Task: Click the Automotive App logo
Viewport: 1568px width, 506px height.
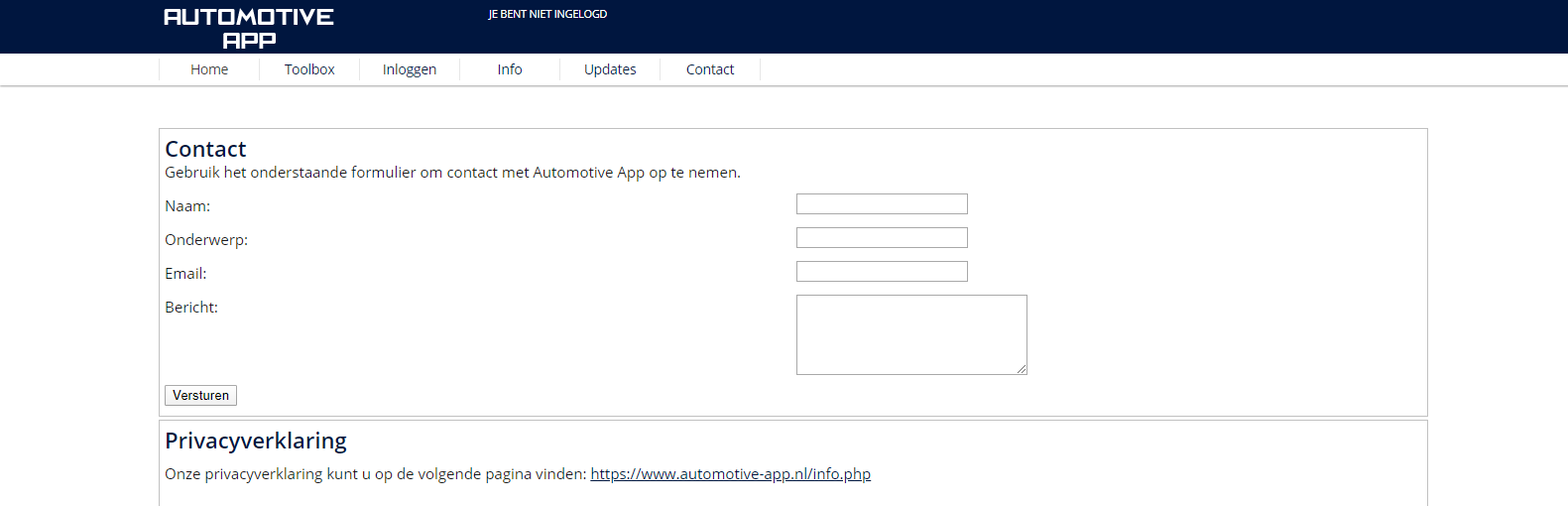Action: pyautogui.click(x=249, y=28)
